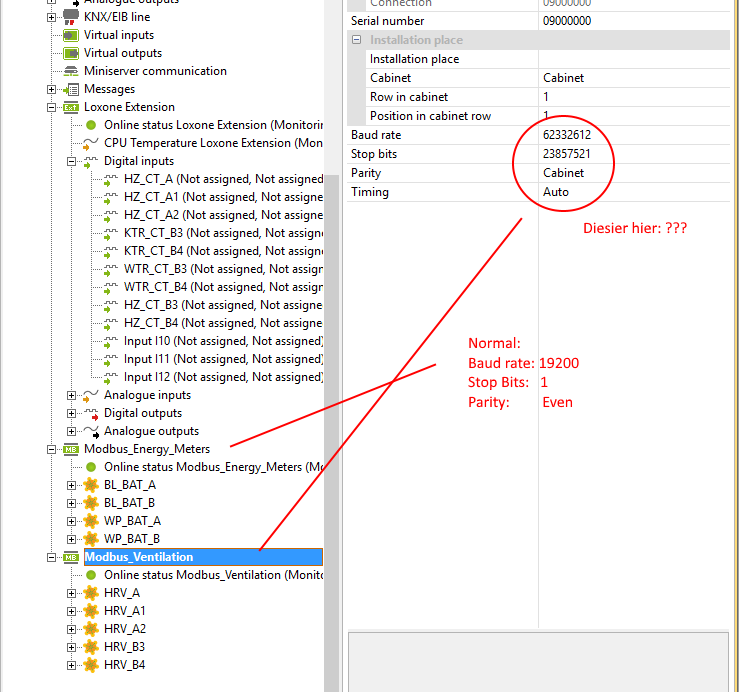Click the HZ_CT_A digital input icon
This screenshot has height=692, width=739.
pyautogui.click(x=110, y=180)
